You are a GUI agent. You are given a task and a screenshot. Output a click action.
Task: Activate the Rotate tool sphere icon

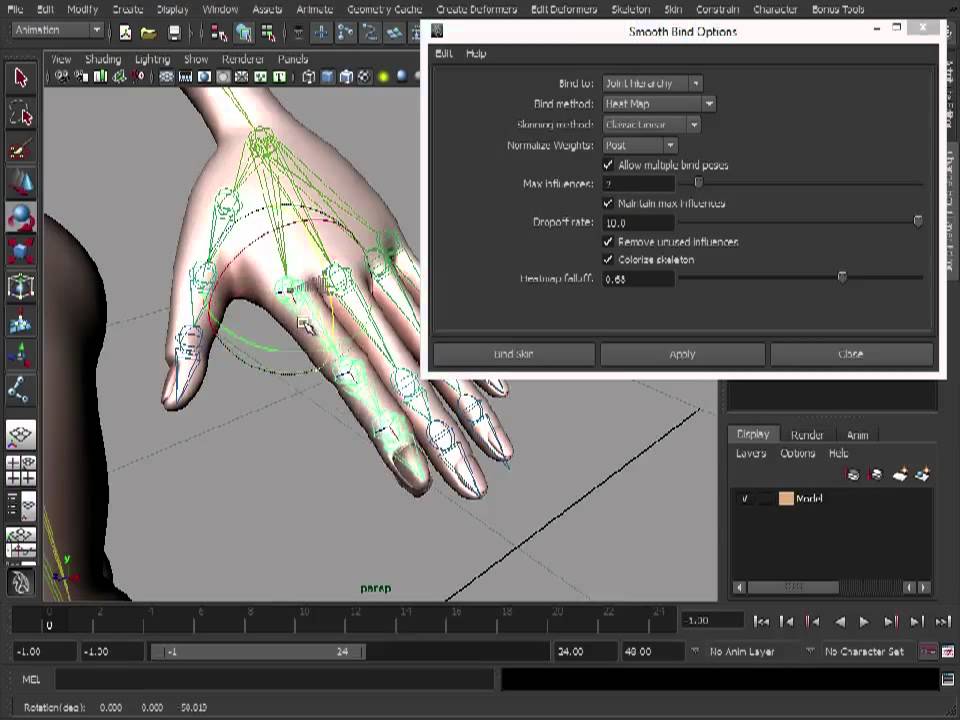pyautogui.click(x=21, y=217)
